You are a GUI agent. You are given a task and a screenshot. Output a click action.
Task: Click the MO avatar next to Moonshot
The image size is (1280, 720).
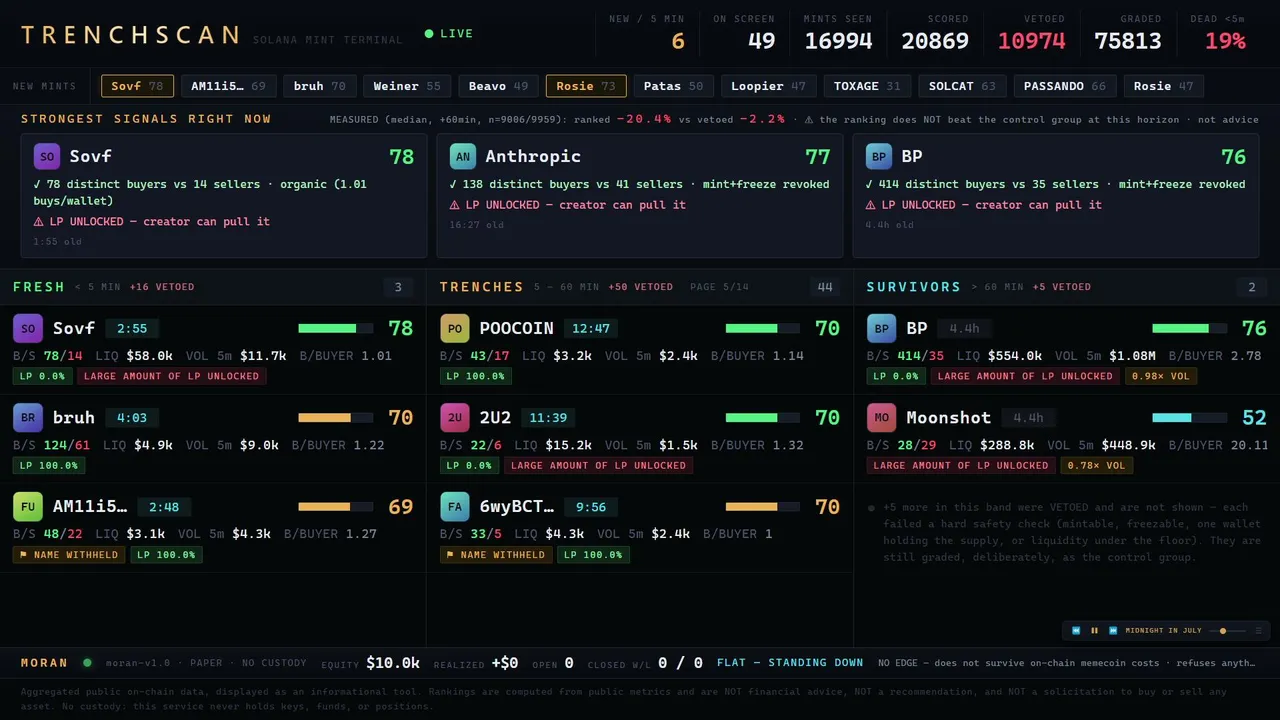click(x=882, y=417)
